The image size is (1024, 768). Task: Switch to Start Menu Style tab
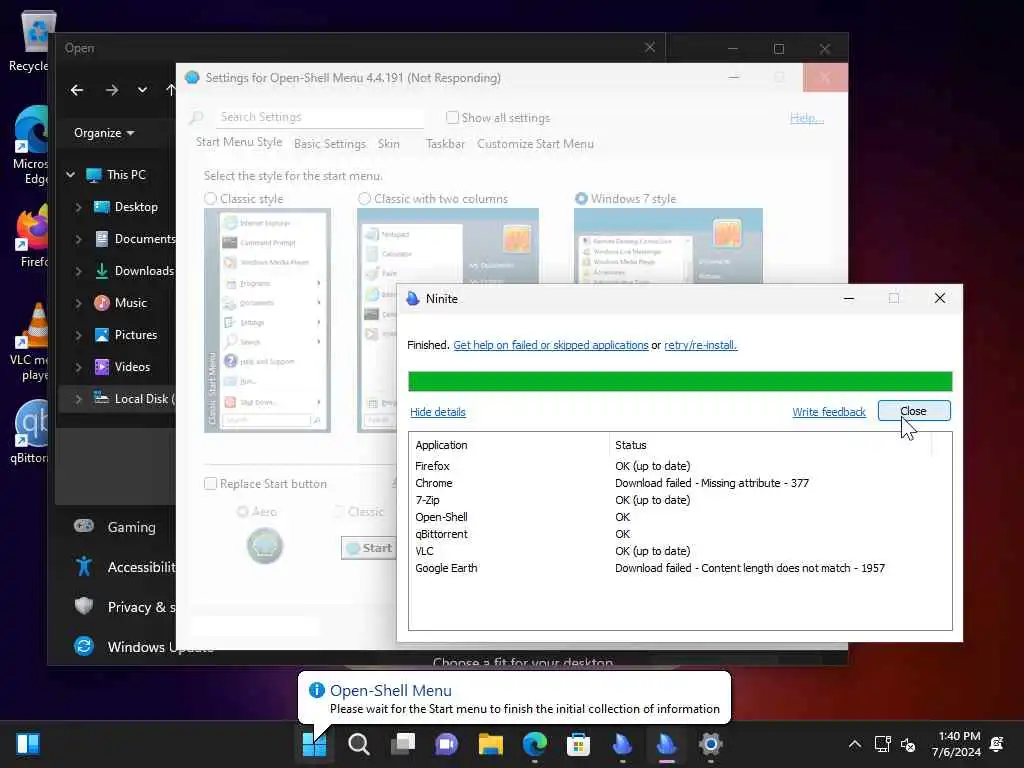click(239, 142)
